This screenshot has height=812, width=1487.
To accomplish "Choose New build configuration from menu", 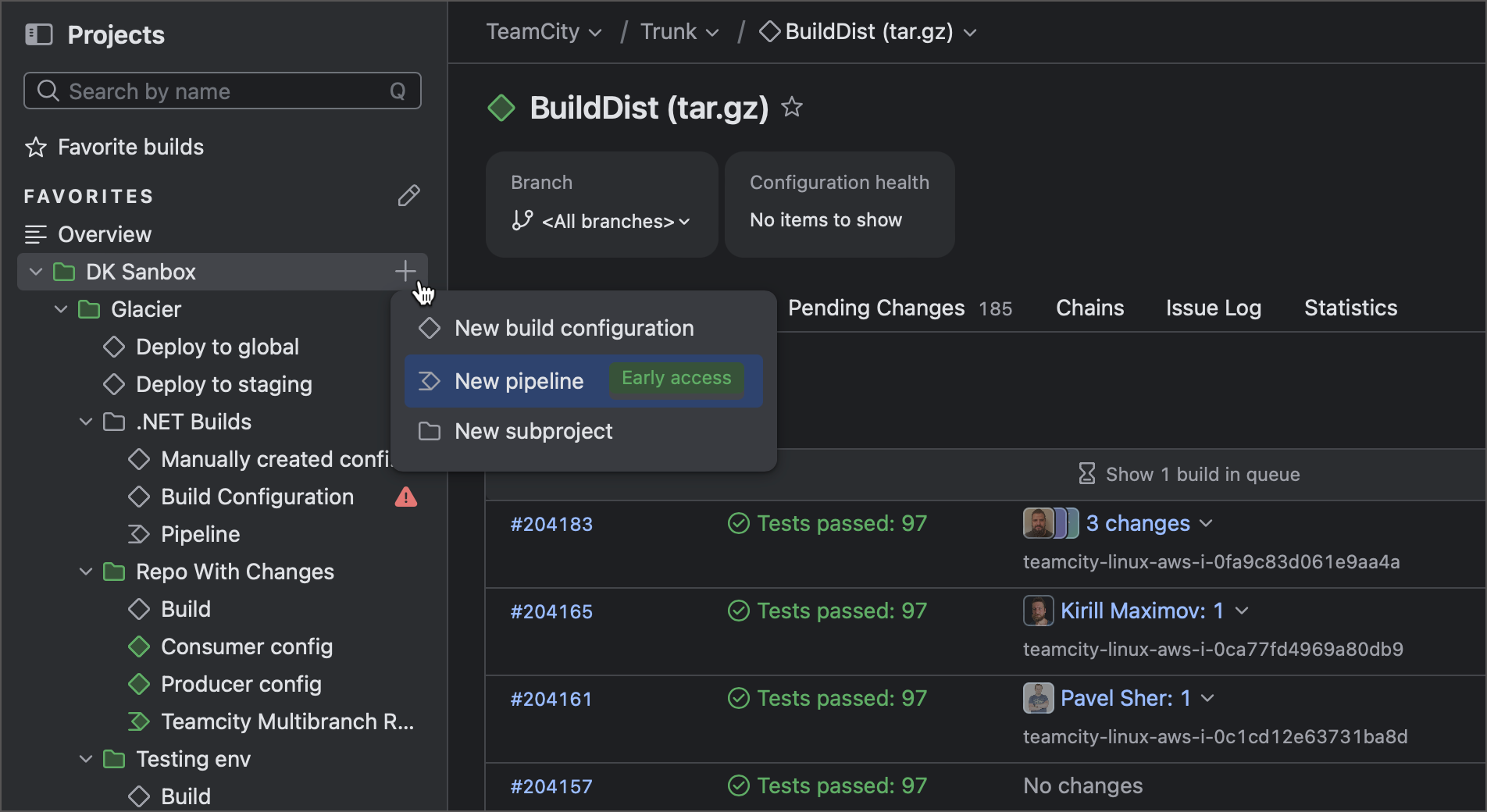I will [x=583, y=328].
